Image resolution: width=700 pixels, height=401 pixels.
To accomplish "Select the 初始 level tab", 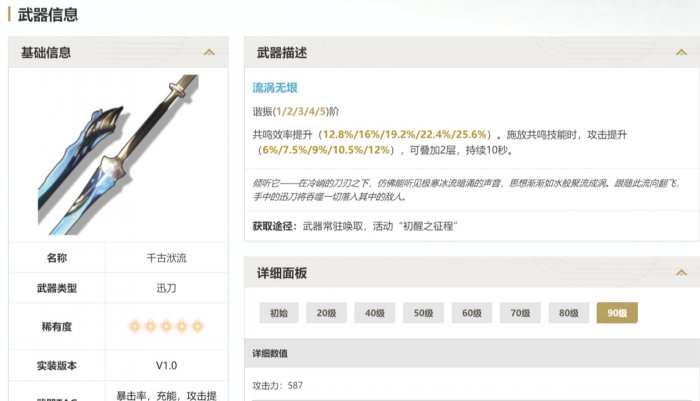I will click(x=279, y=313).
